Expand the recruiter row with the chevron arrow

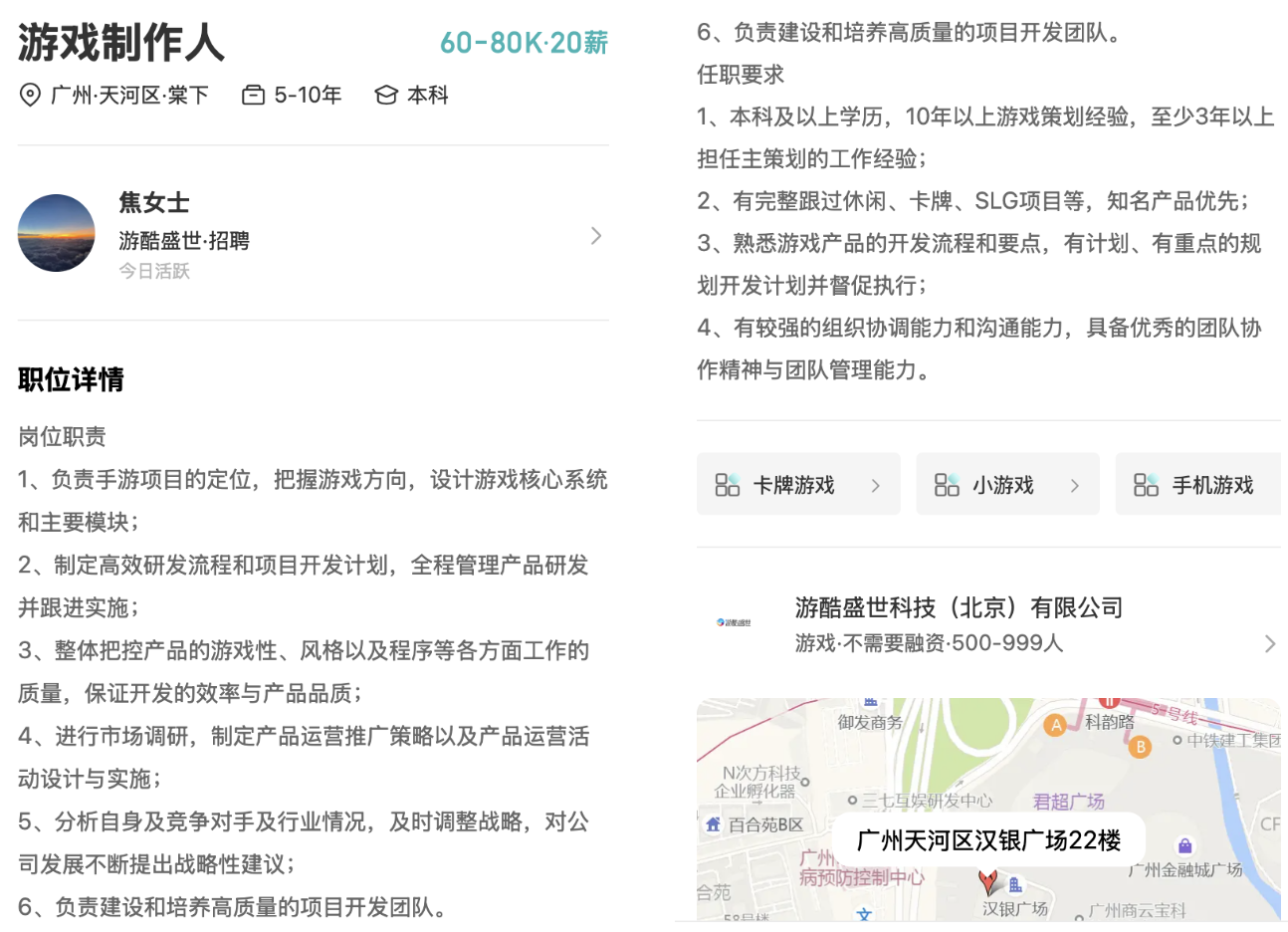(x=595, y=236)
